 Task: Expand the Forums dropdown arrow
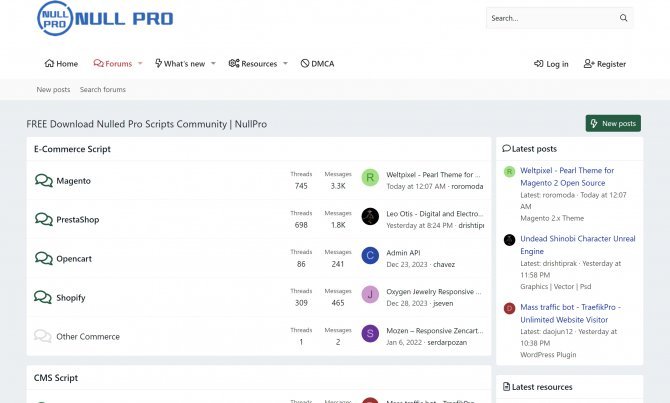coord(140,64)
